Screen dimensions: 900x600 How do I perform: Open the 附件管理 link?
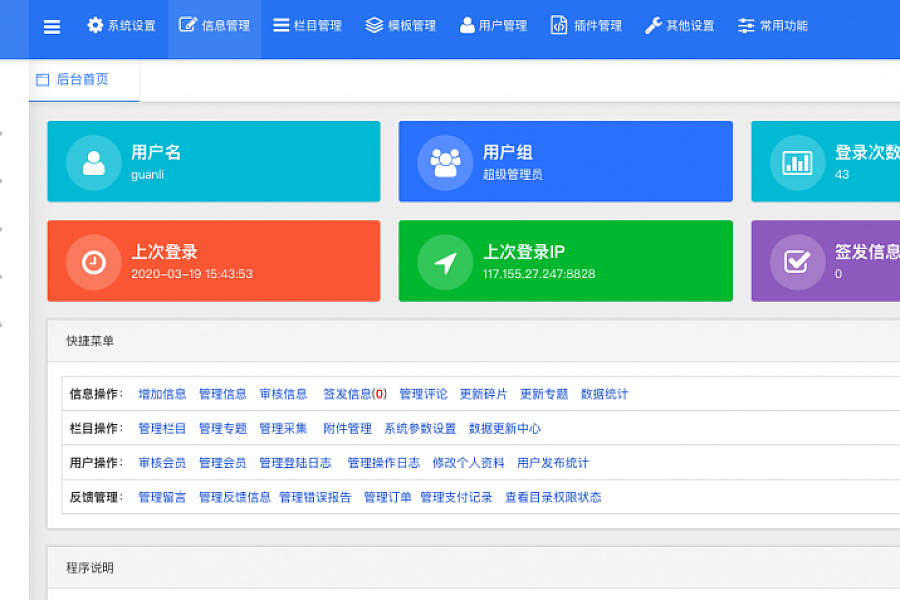click(x=347, y=428)
